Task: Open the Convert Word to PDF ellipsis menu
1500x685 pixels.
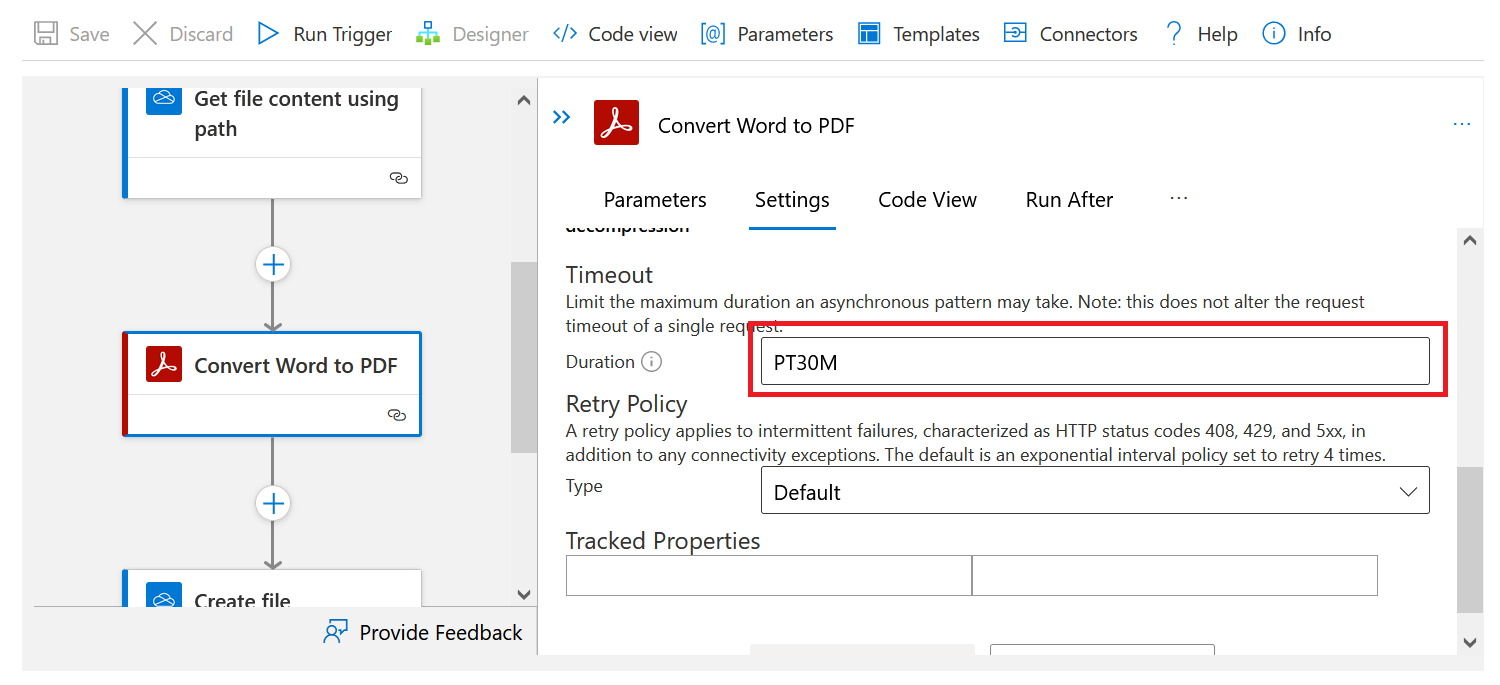Action: (x=1462, y=123)
